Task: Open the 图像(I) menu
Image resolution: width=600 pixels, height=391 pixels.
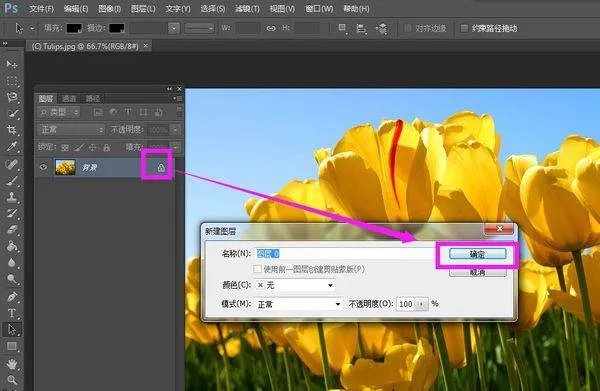Action: (109, 8)
